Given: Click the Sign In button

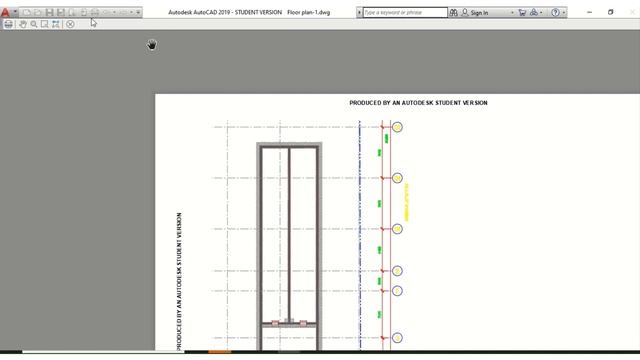Looking at the screenshot, I should pyautogui.click(x=475, y=13).
